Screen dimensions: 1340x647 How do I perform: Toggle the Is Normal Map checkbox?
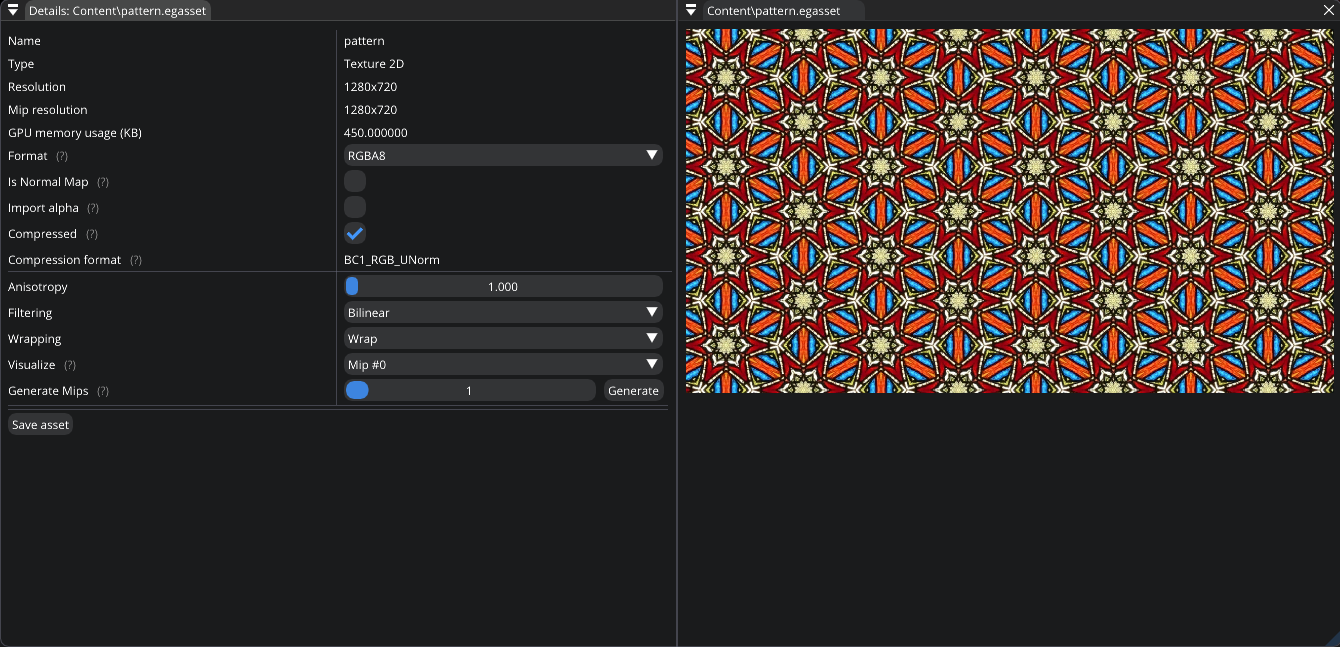[355, 181]
